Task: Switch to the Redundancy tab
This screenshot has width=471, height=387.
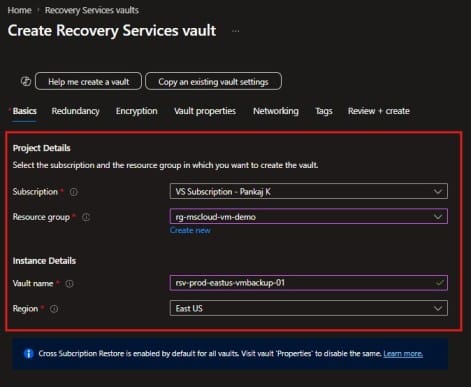Action: (75, 111)
